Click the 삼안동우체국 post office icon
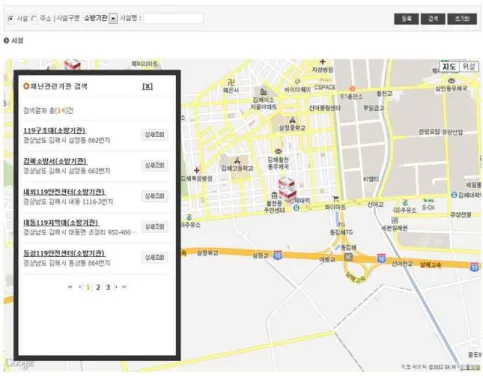 pos(451,81)
